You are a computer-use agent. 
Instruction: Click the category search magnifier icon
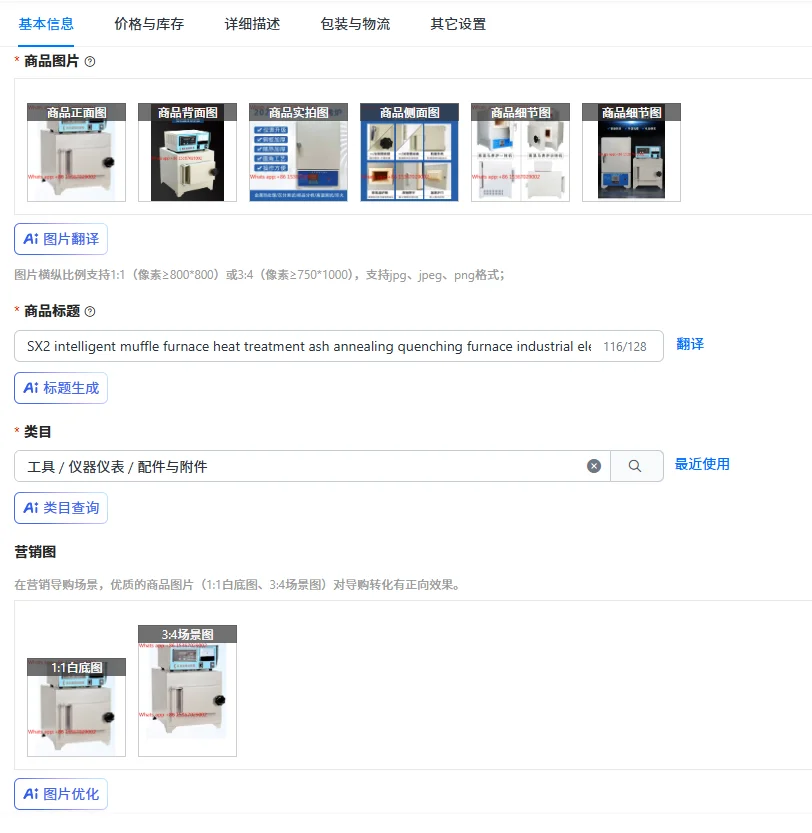pyautogui.click(x=635, y=466)
